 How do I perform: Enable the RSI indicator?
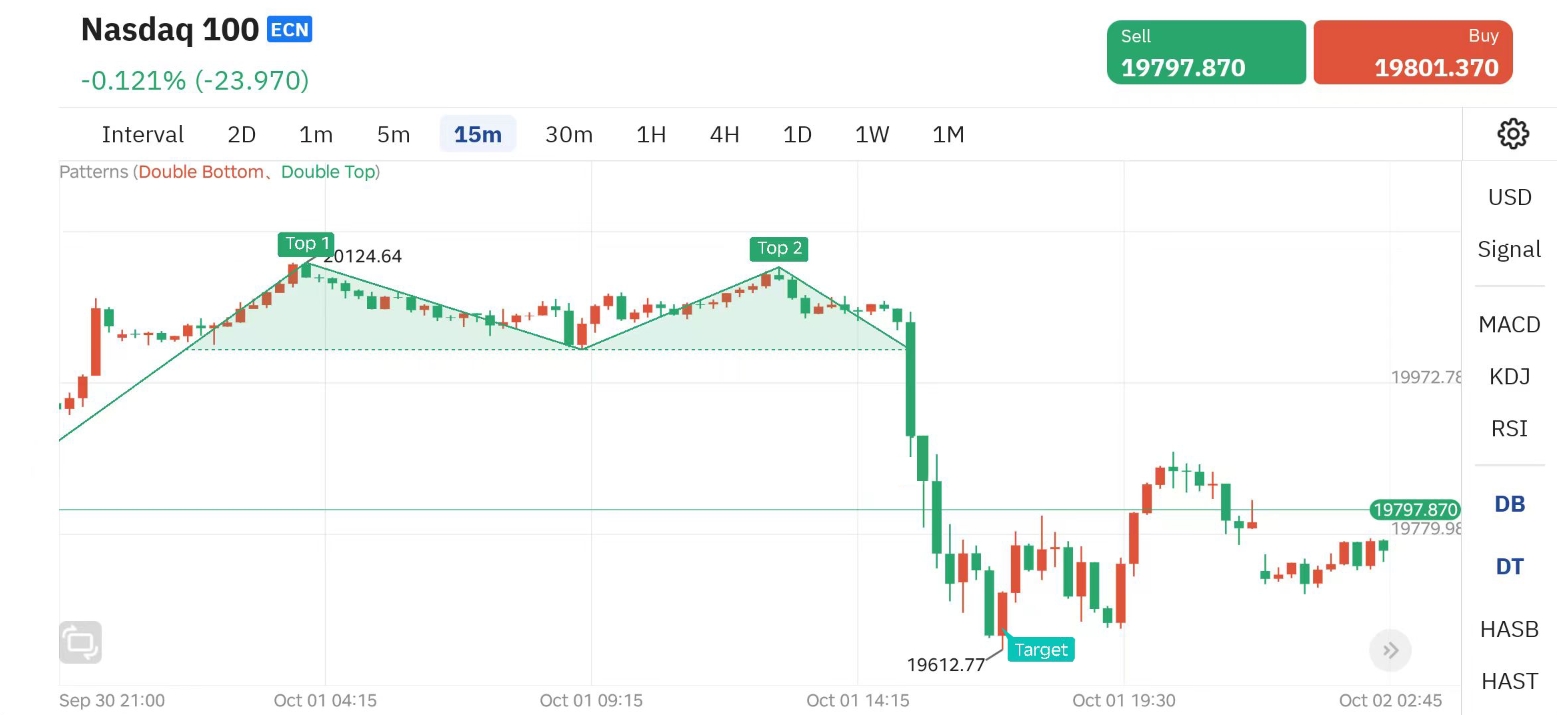[x=1509, y=428]
